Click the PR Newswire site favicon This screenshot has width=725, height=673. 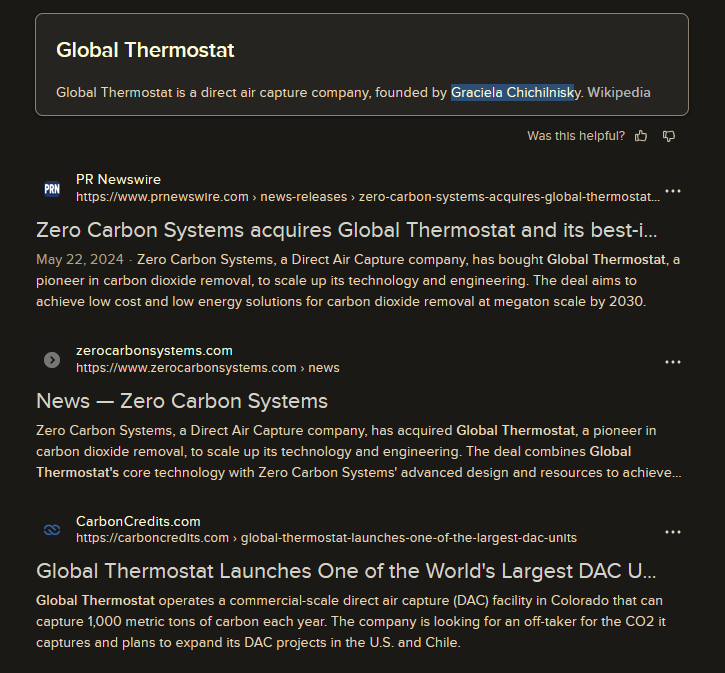coord(52,189)
